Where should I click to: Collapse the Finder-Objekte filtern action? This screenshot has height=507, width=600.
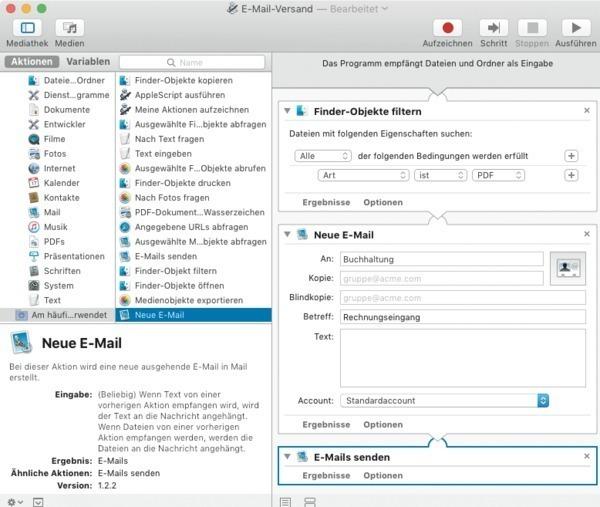(287, 111)
